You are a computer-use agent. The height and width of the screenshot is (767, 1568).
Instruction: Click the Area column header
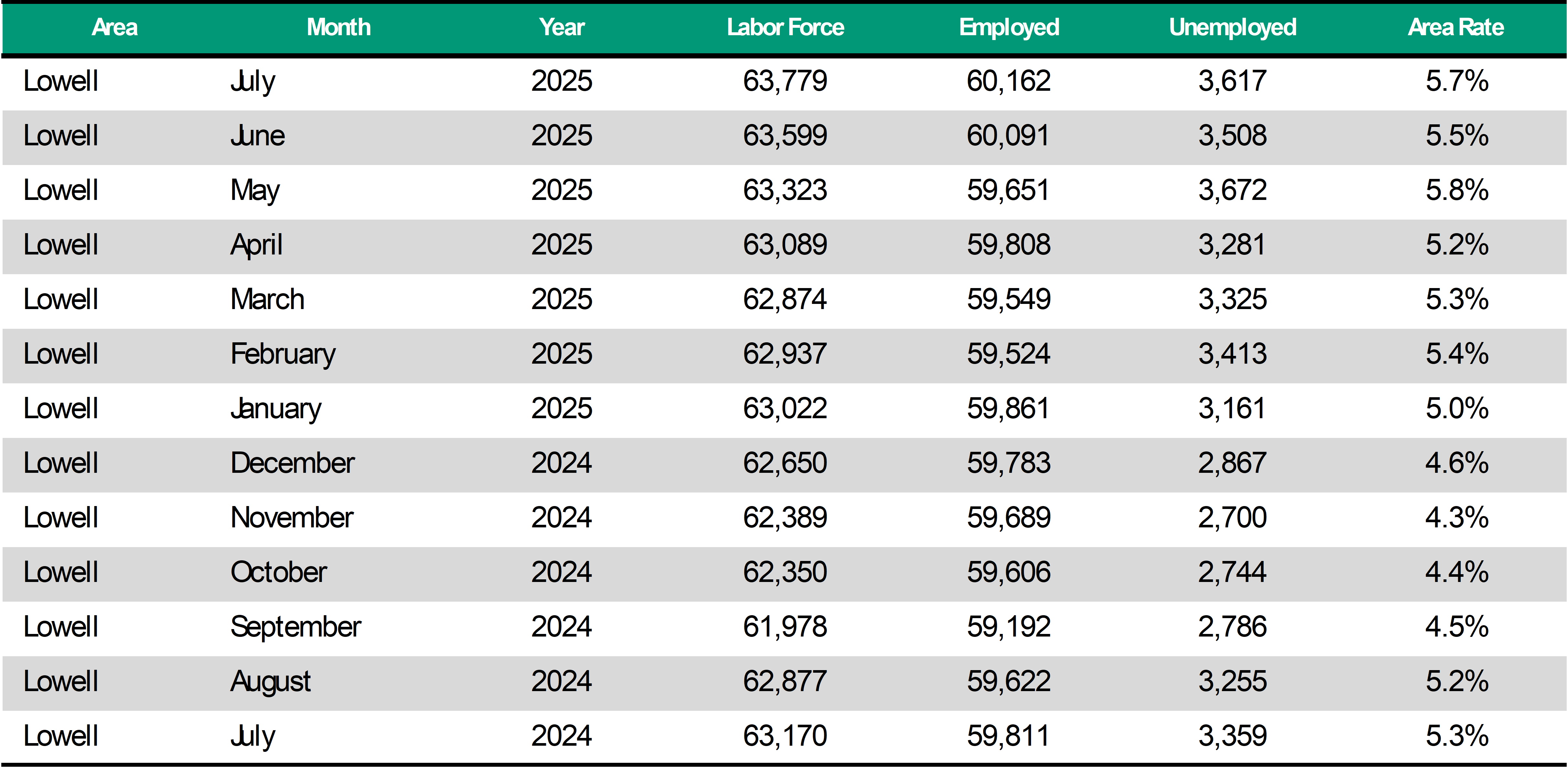pos(114,27)
